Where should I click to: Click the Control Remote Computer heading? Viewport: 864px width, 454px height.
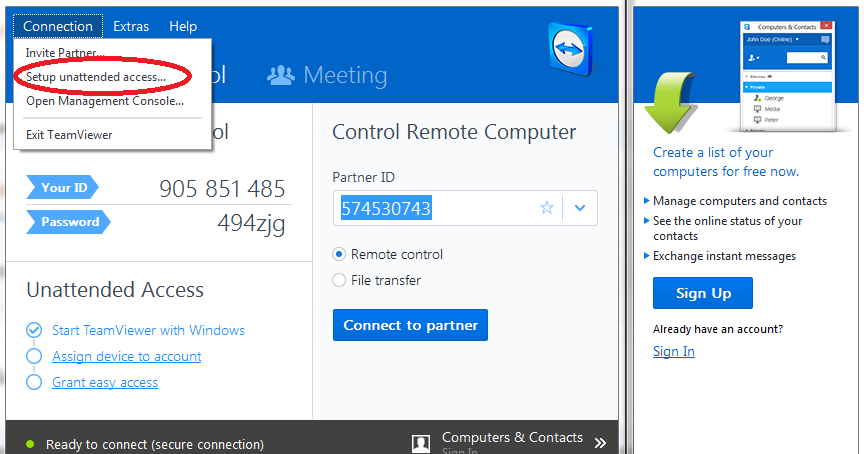tap(454, 132)
